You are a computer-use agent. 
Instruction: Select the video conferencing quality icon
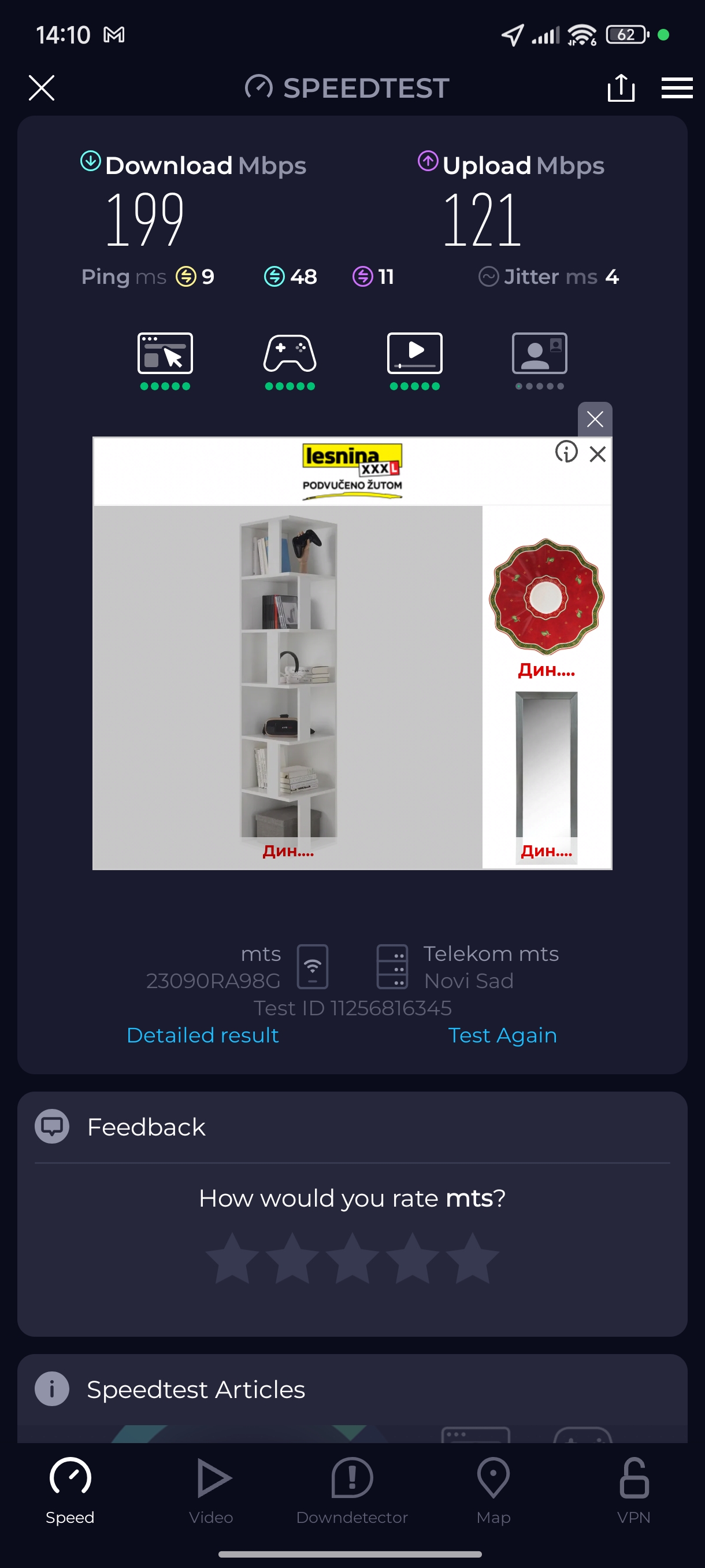[x=540, y=353]
